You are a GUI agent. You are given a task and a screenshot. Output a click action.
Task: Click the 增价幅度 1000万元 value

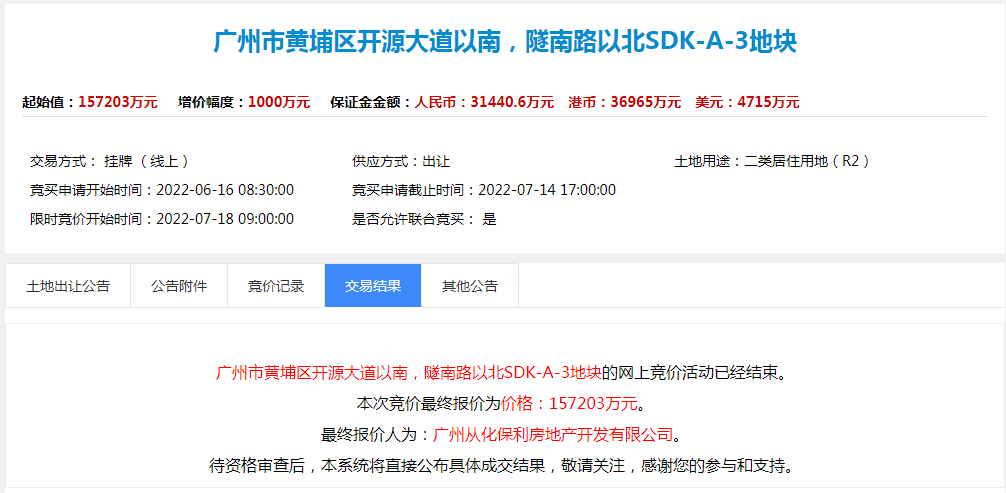pos(279,102)
